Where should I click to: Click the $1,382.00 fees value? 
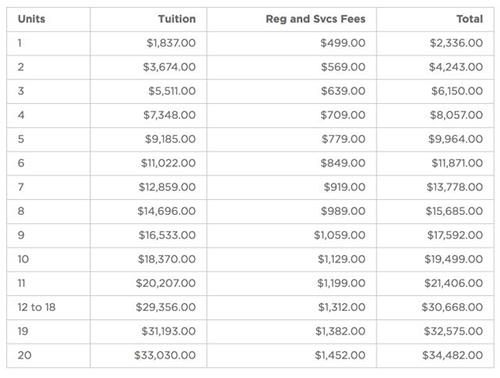click(340, 331)
